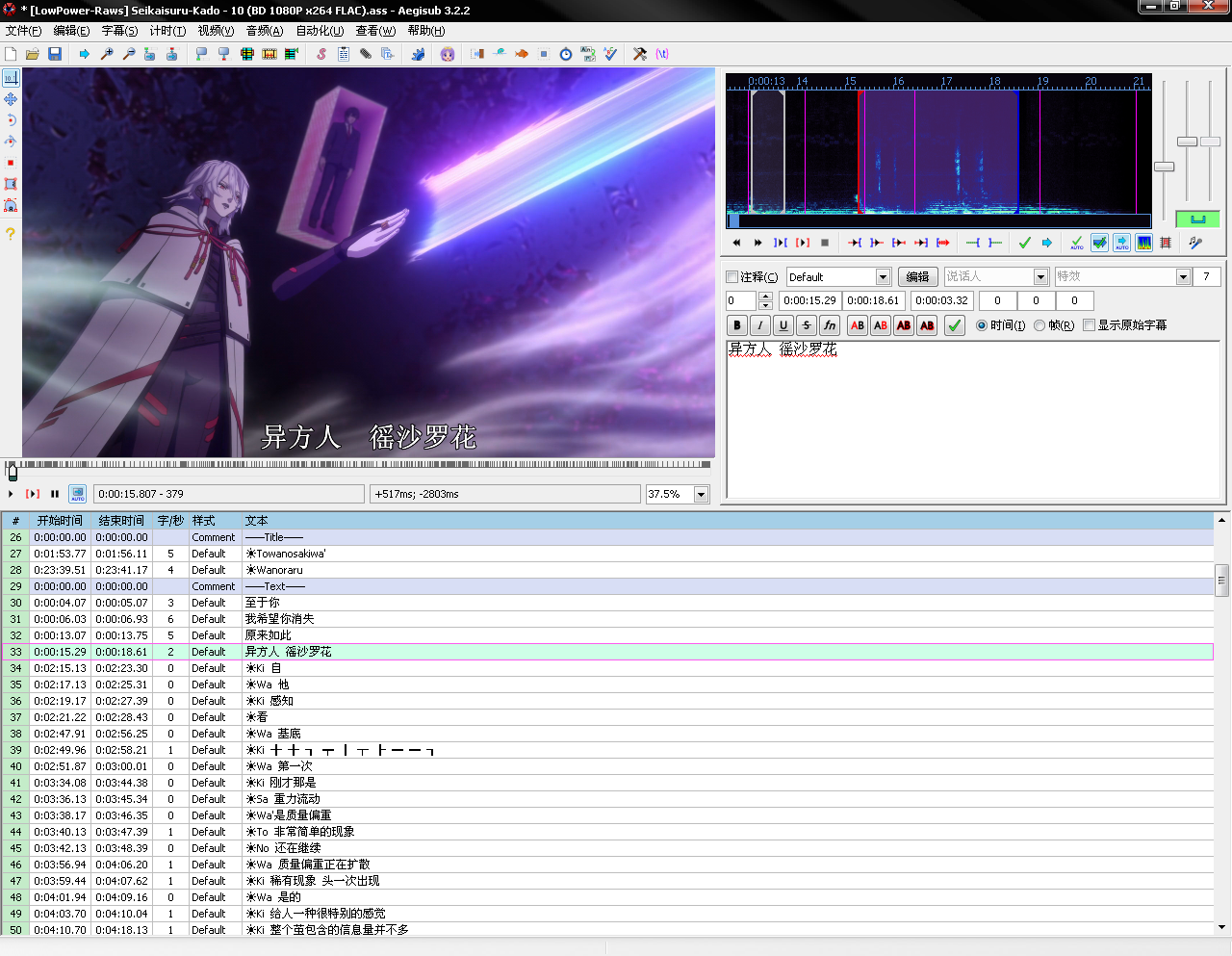Open the 文件 menu
Viewport: 1232px width, 956px height.
[x=24, y=31]
